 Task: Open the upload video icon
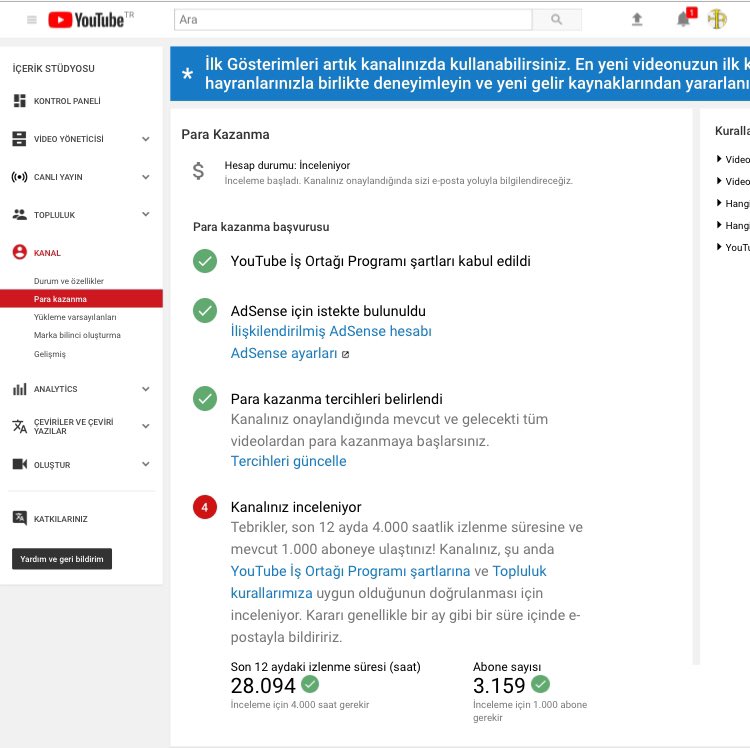(637, 20)
